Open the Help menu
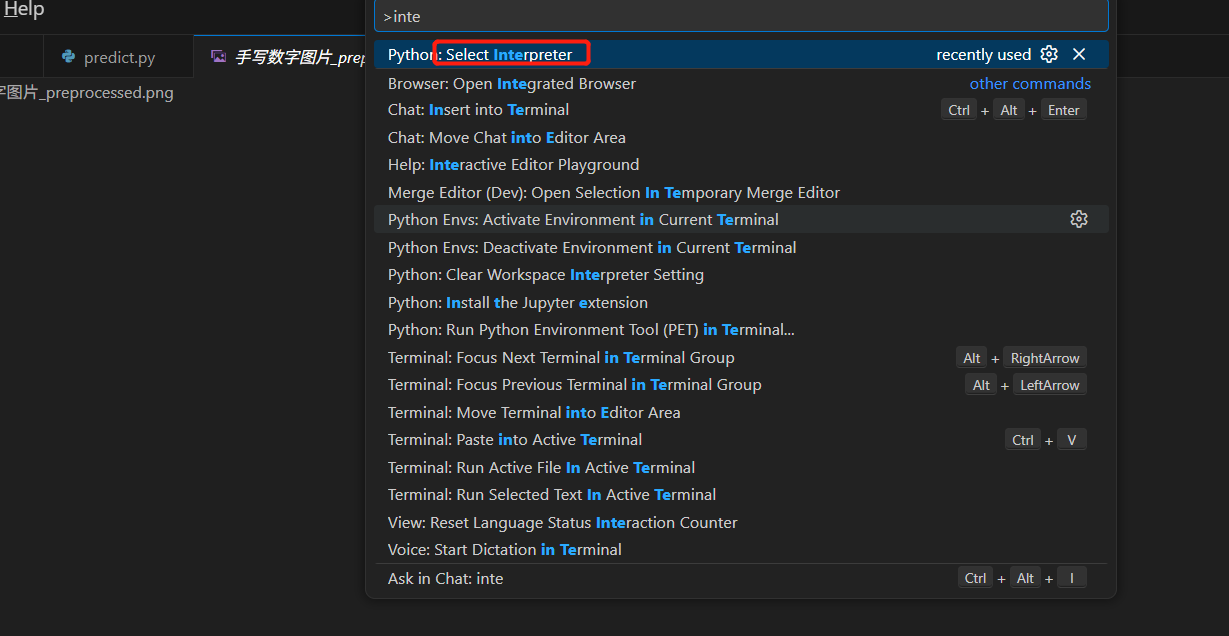Image resolution: width=1229 pixels, height=636 pixels. (23, 10)
